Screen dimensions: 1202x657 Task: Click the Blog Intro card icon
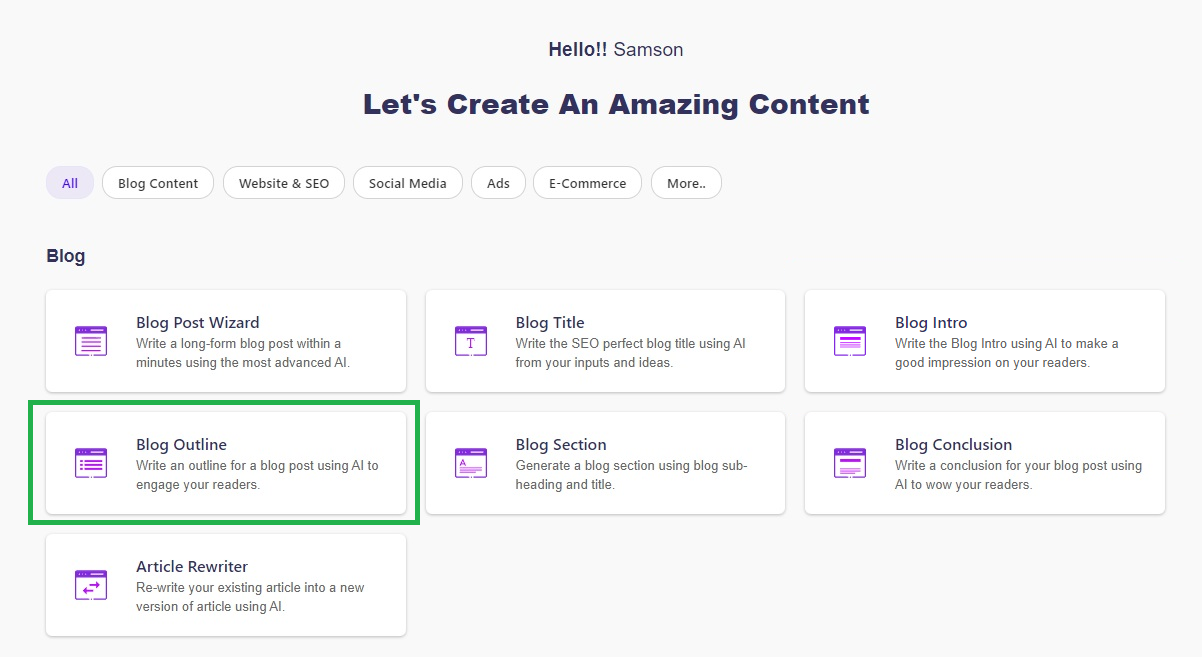tap(849, 340)
